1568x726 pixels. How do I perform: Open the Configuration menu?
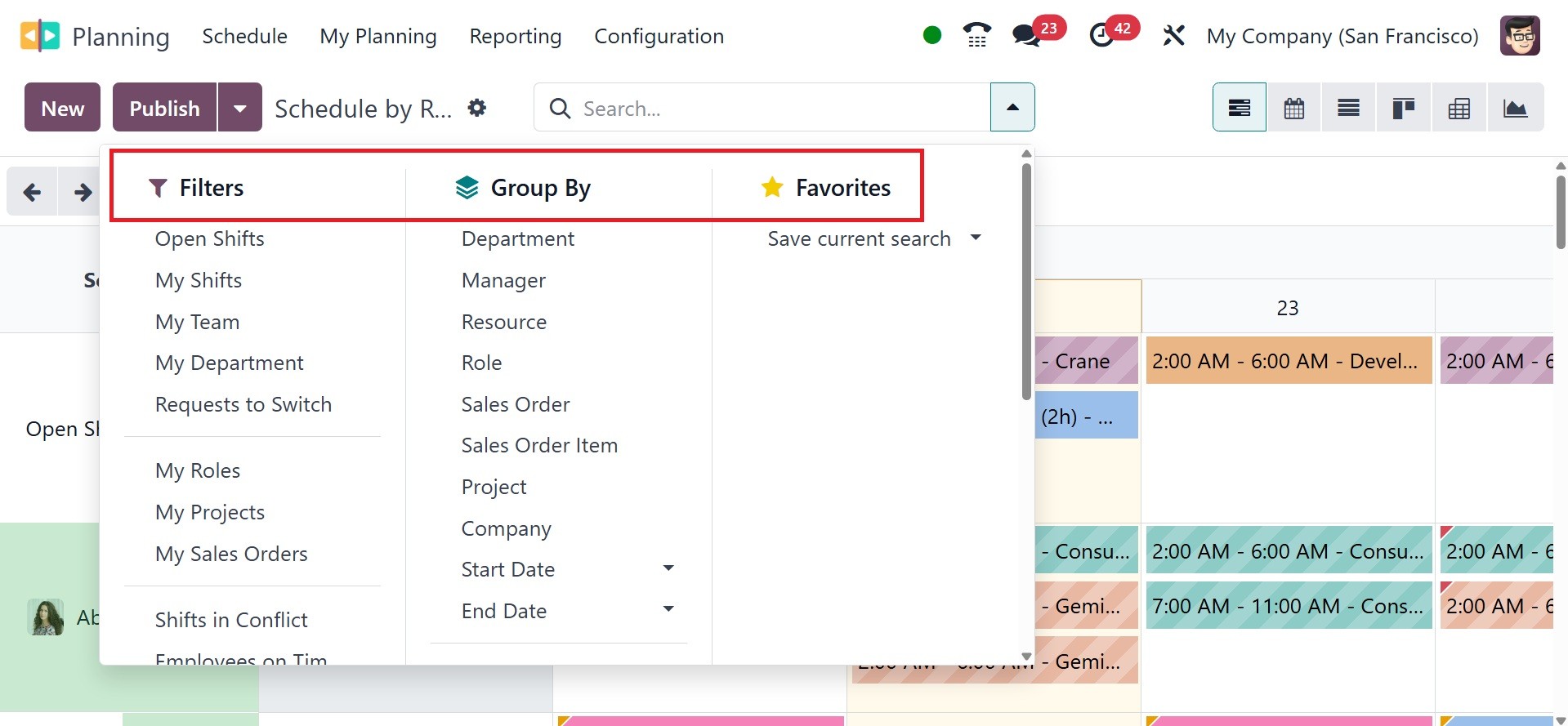659,36
